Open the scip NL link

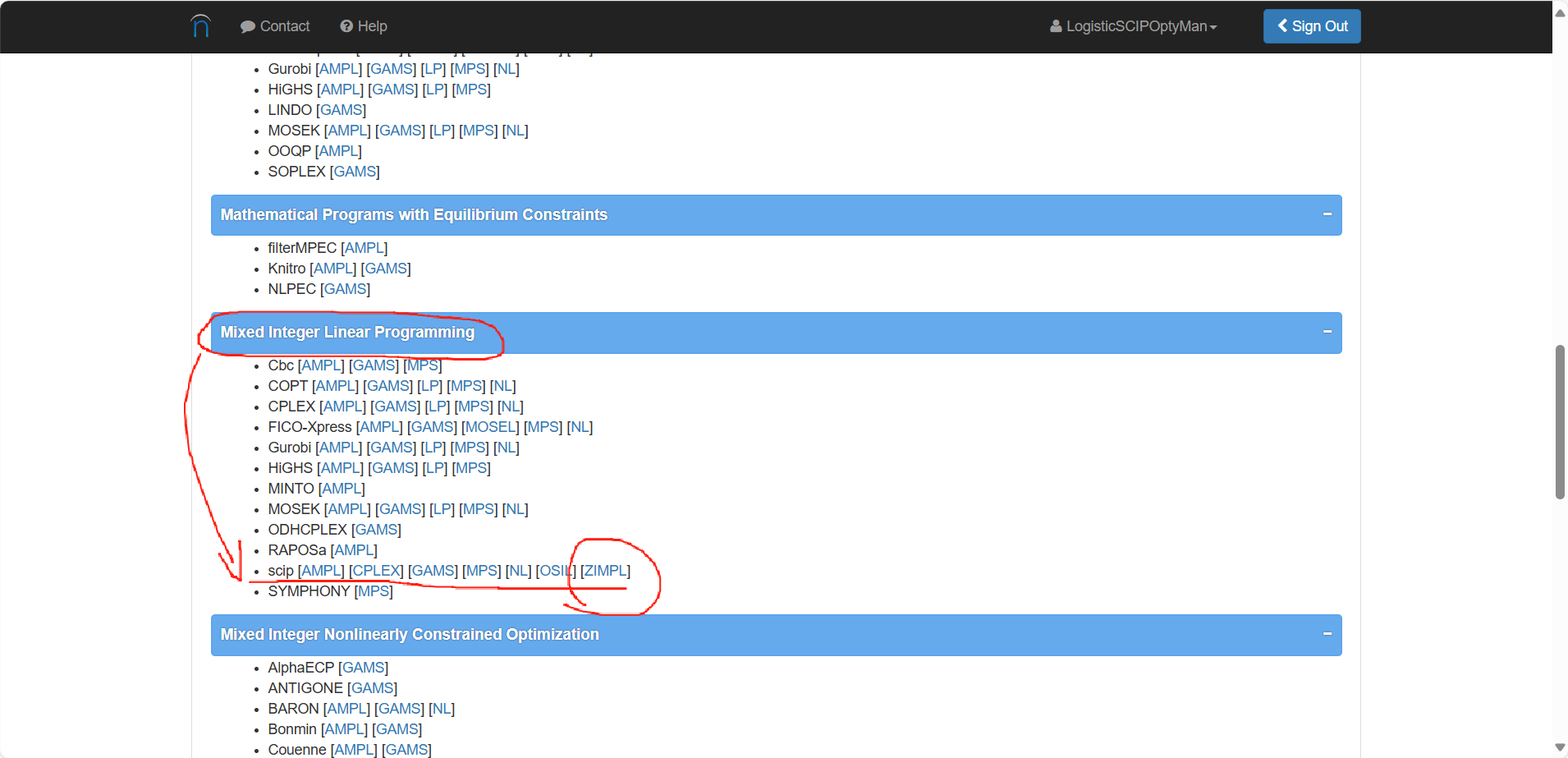518,571
